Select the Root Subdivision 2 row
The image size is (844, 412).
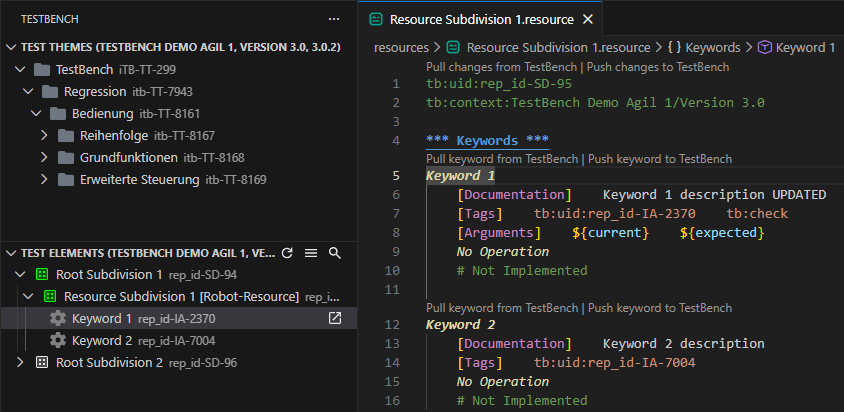point(179,362)
